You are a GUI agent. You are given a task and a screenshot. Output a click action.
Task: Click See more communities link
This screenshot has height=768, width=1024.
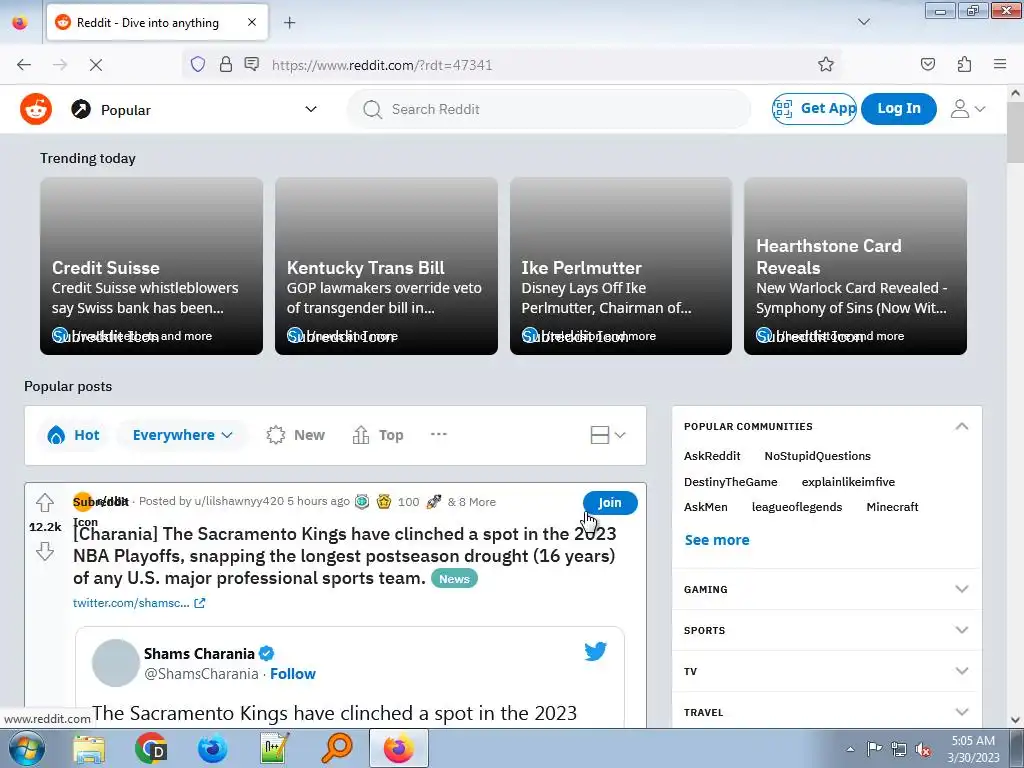(716, 540)
